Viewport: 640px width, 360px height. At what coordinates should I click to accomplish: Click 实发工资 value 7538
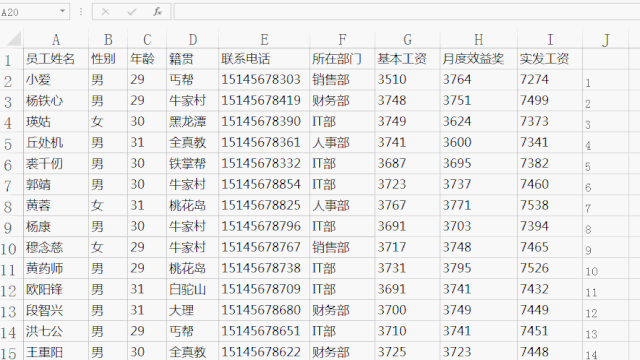tap(550, 205)
